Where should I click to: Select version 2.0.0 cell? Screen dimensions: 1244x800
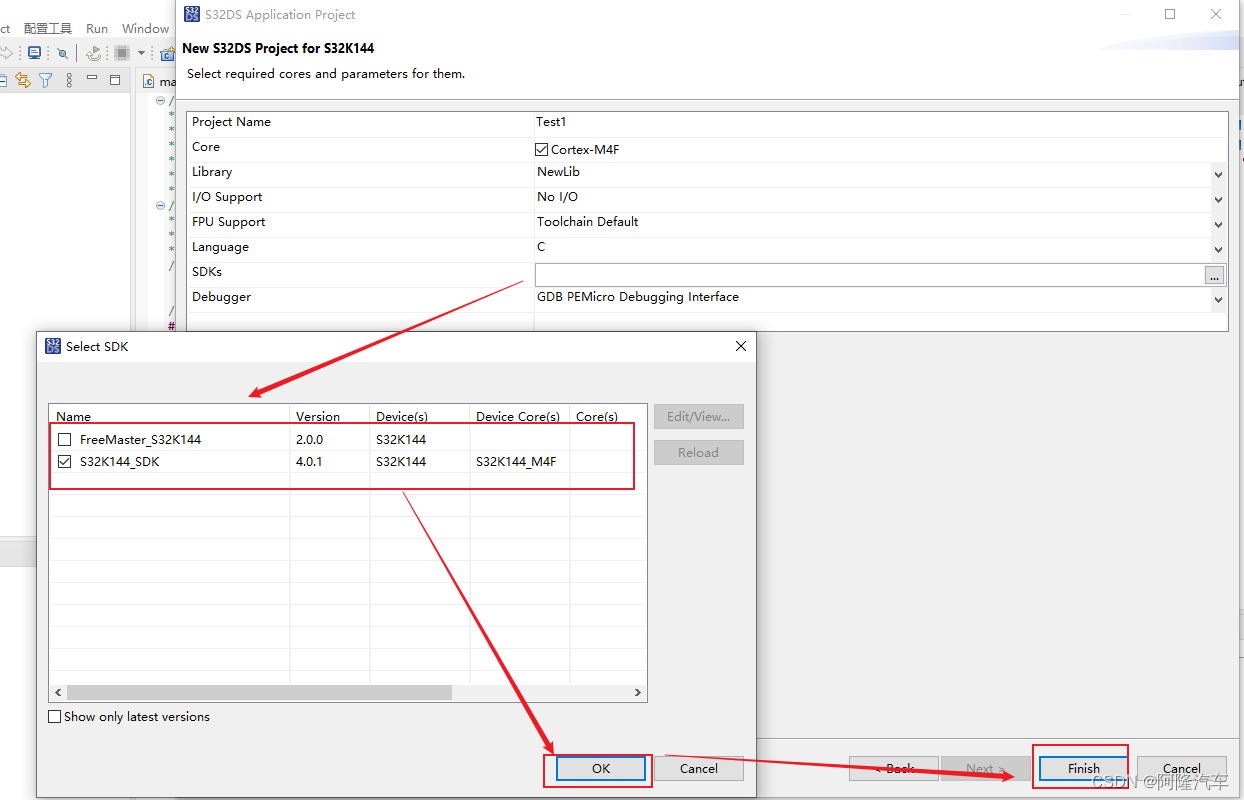click(x=309, y=440)
